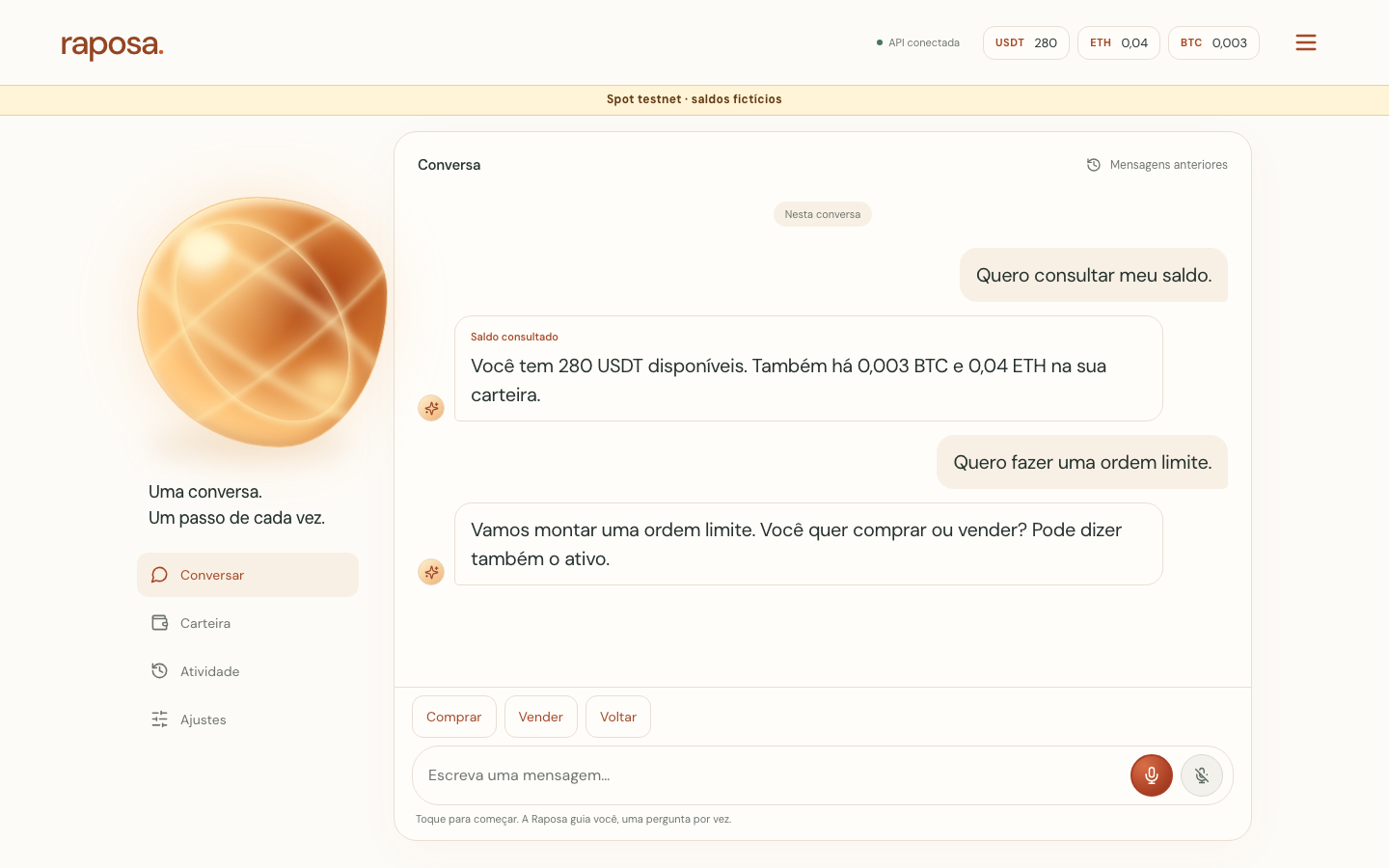Choose the Voltar quick reply
Image resolution: width=1389 pixels, height=868 pixels.
point(618,717)
